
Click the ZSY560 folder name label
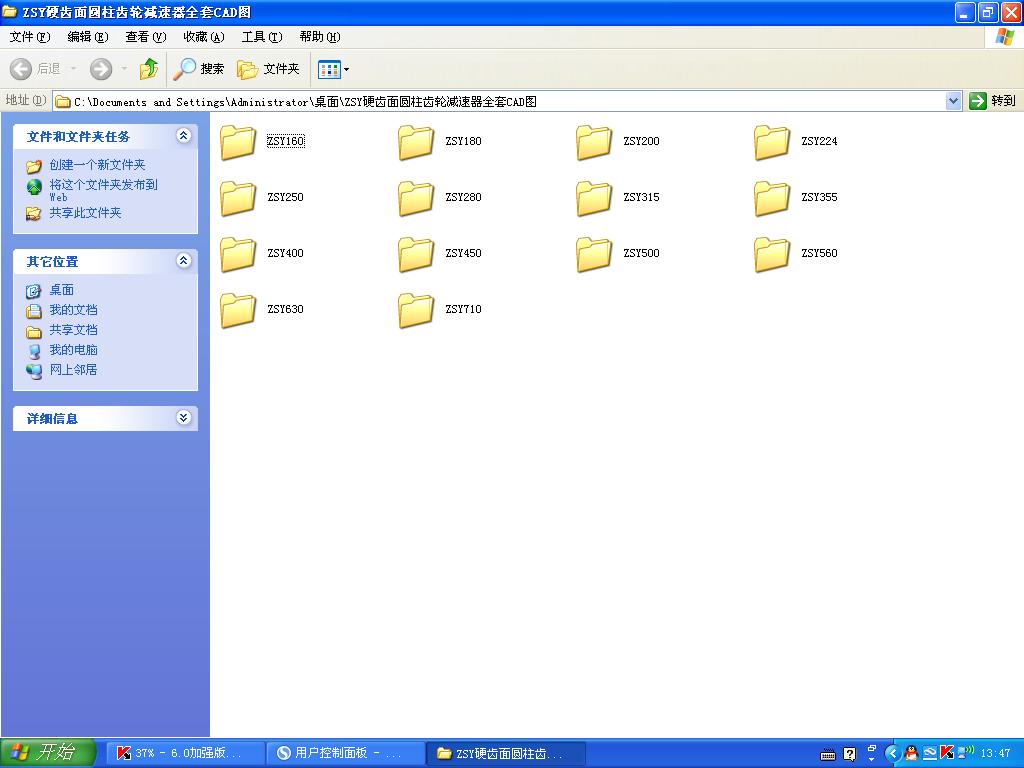tap(819, 253)
